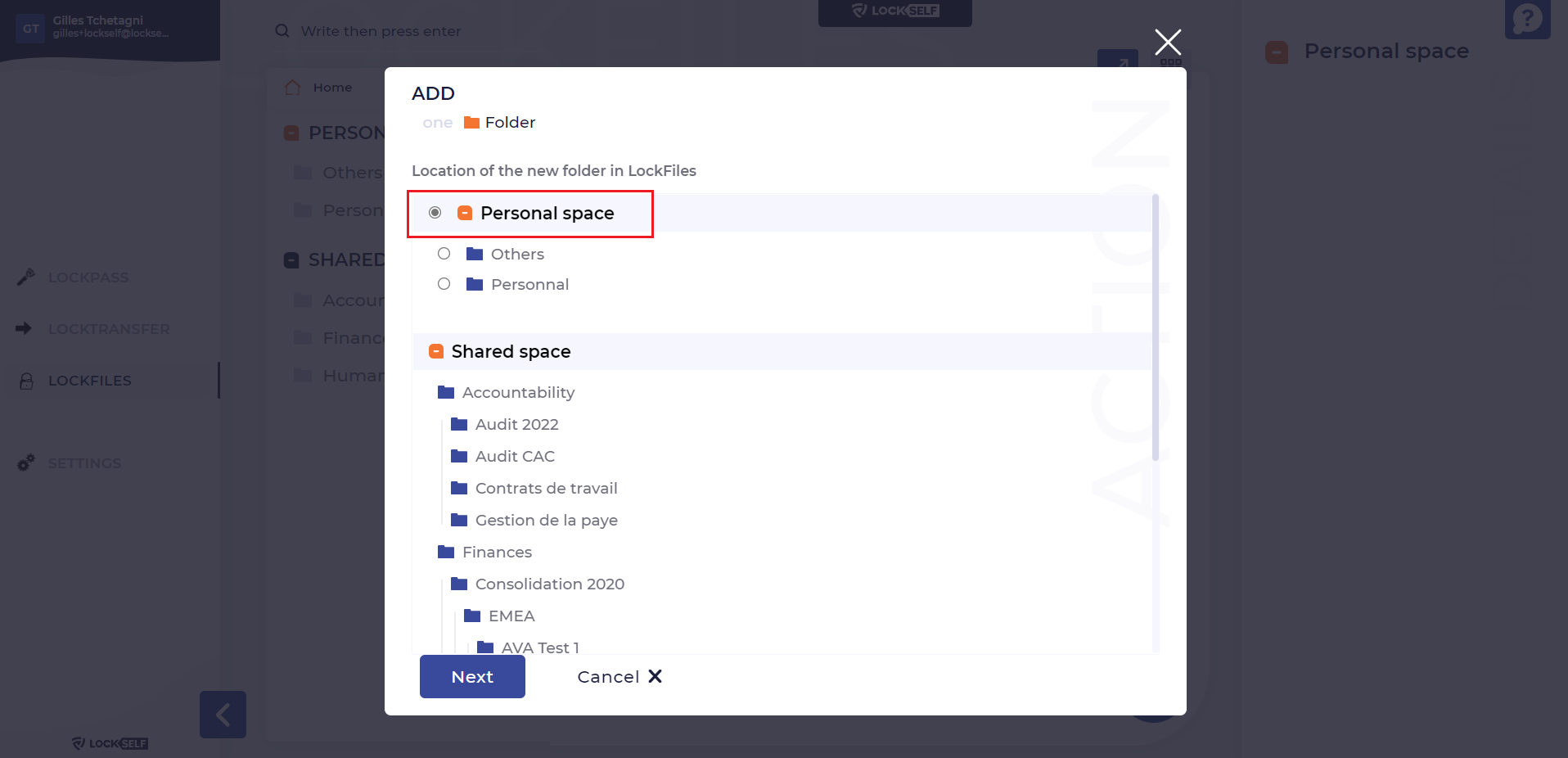1568x758 pixels.
Task: Click the search magnifier icon
Action: [x=282, y=31]
